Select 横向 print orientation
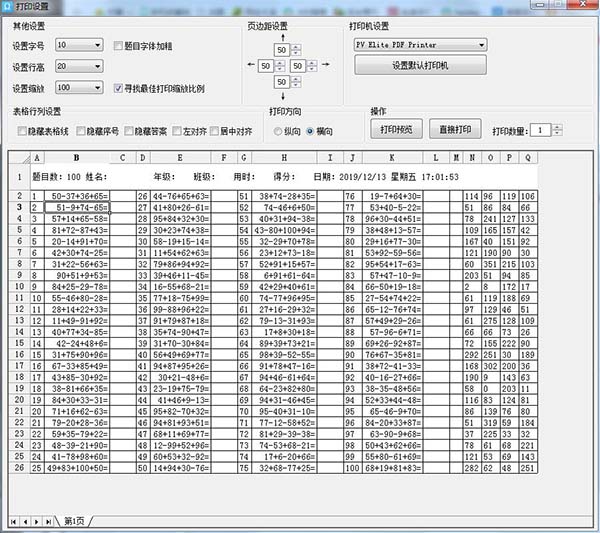Image resolution: width=600 pixels, height=533 pixels. tap(310, 132)
